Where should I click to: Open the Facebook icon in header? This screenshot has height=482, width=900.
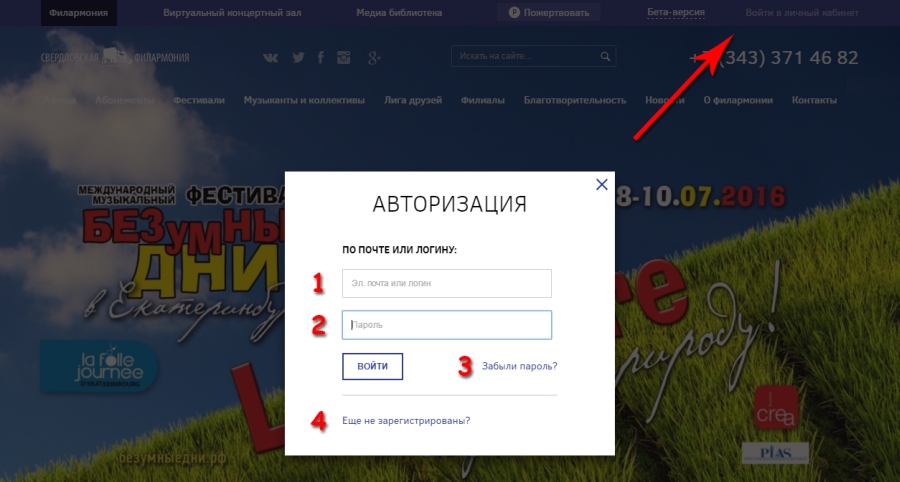tap(321, 57)
